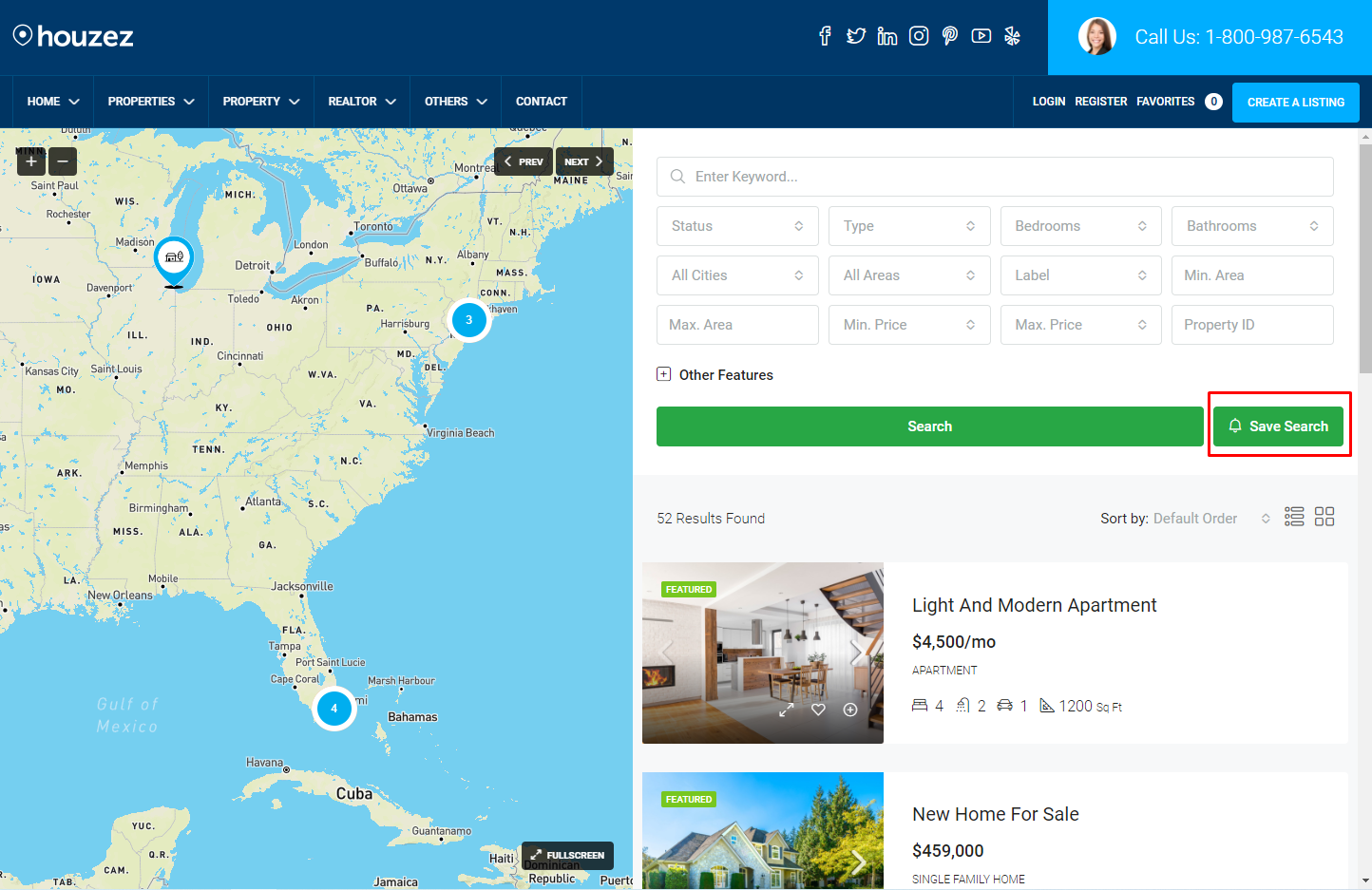Click the Enter Keyword search field
The image size is (1372, 890).
(x=995, y=177)
